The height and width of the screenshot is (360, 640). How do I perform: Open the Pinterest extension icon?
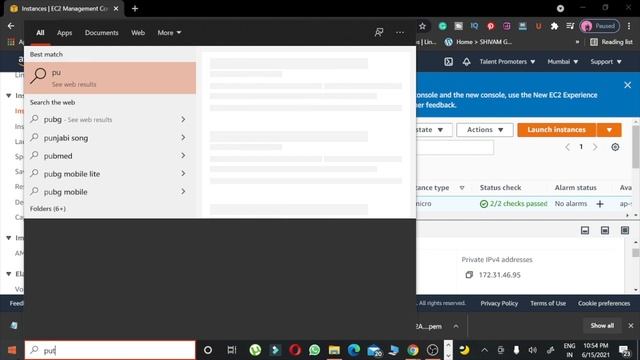pos(491,26)
